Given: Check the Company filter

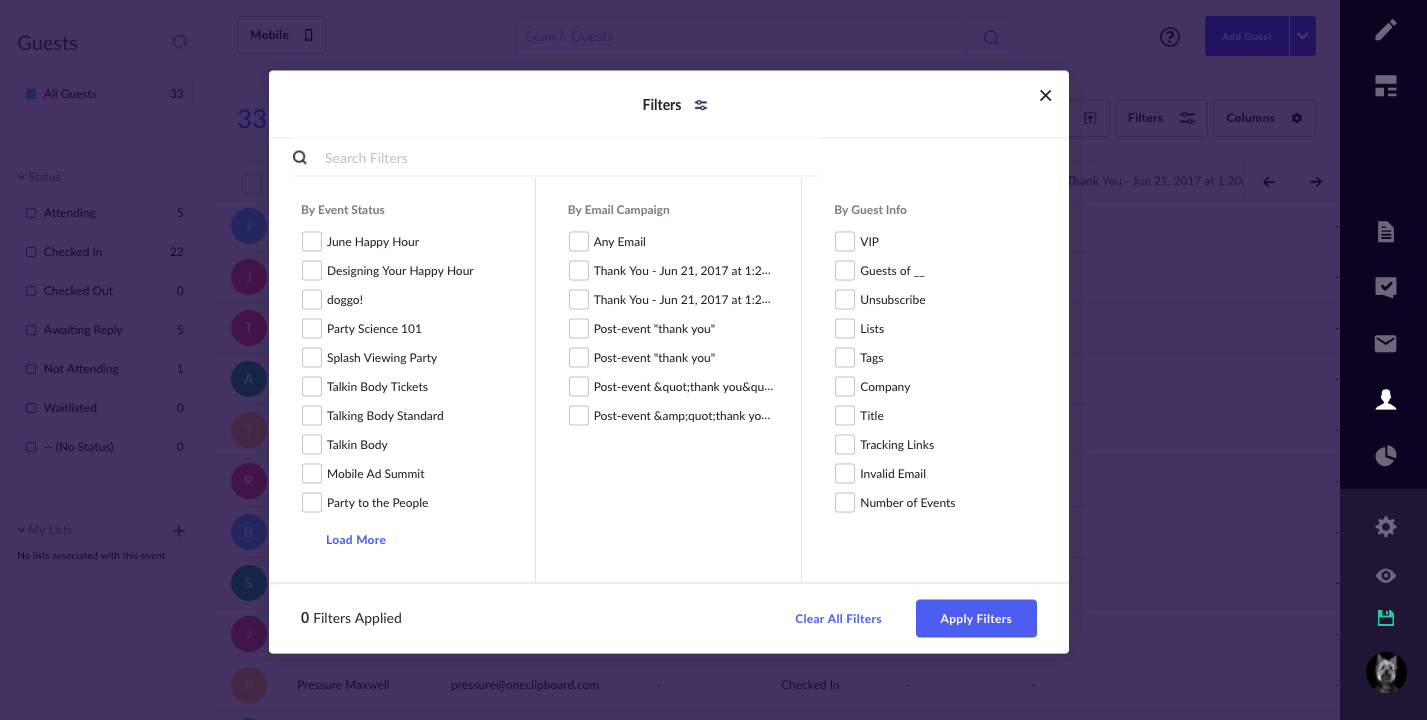Looking at the screenshot, I should coord(845,387).
